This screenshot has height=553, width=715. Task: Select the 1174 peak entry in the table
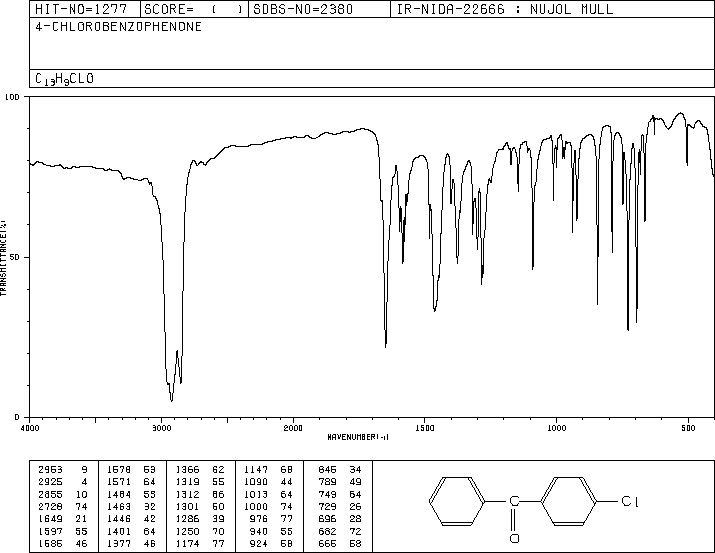pos(200,543)
